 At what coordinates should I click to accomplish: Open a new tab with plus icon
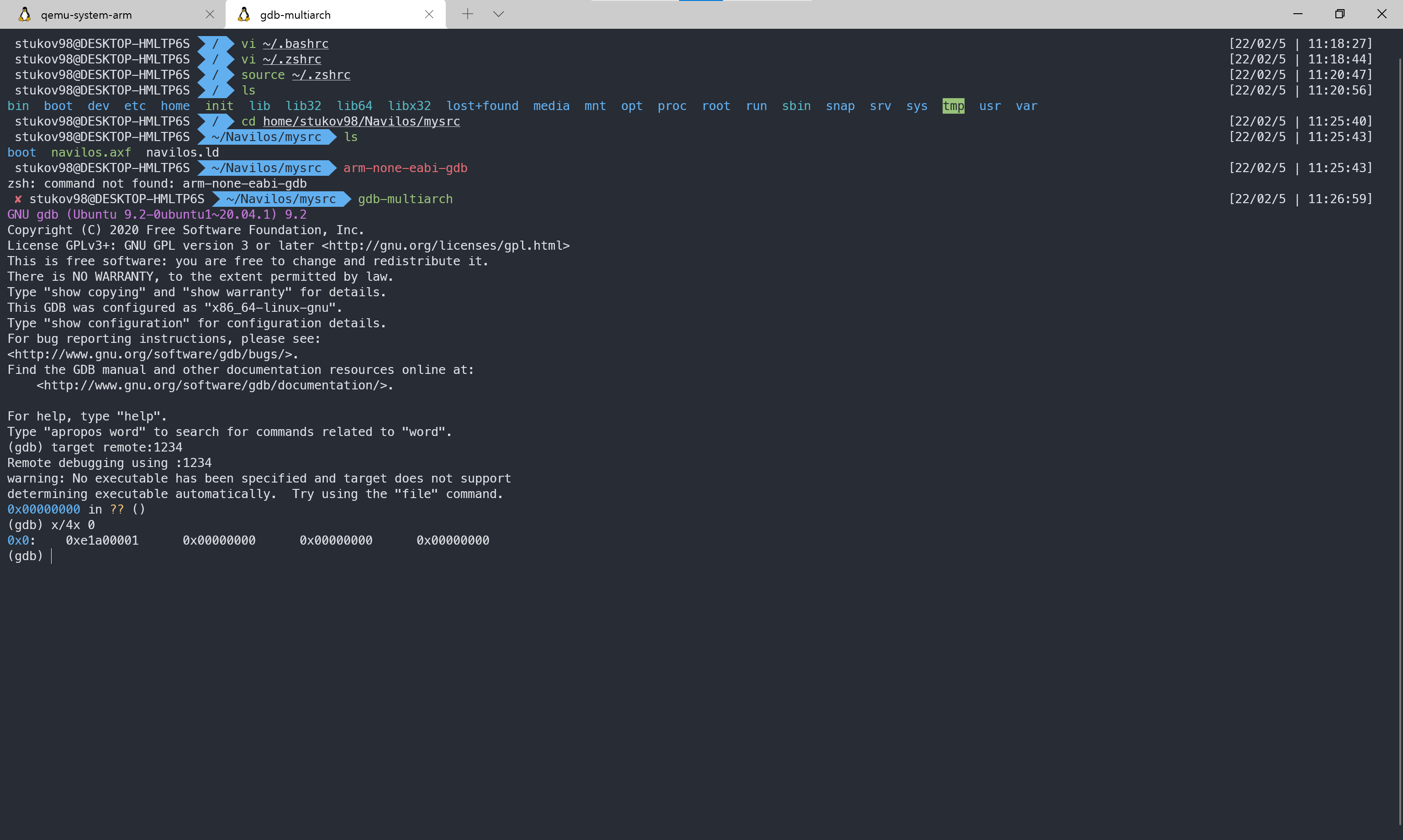(x=467, y=14)
